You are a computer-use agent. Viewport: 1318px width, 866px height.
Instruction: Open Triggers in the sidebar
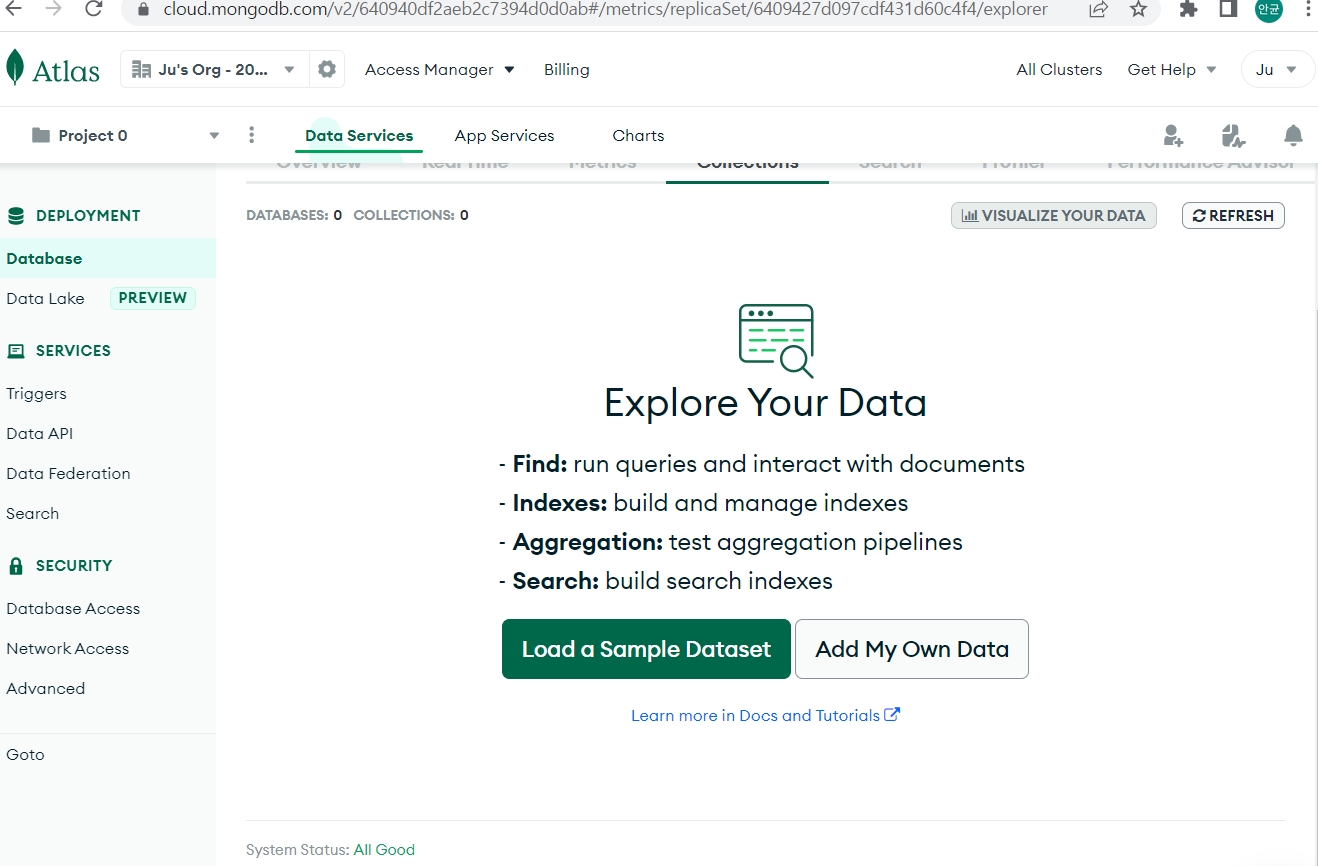click(36, 394)
